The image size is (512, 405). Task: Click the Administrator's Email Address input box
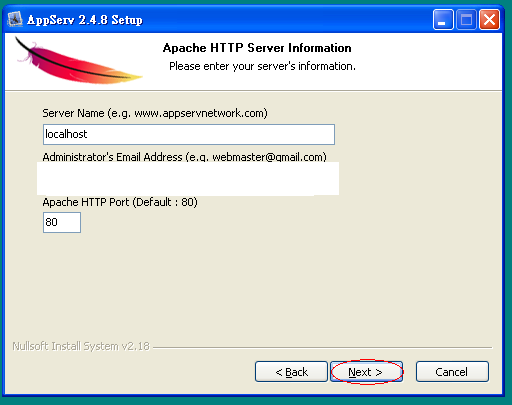click(188, 178)
